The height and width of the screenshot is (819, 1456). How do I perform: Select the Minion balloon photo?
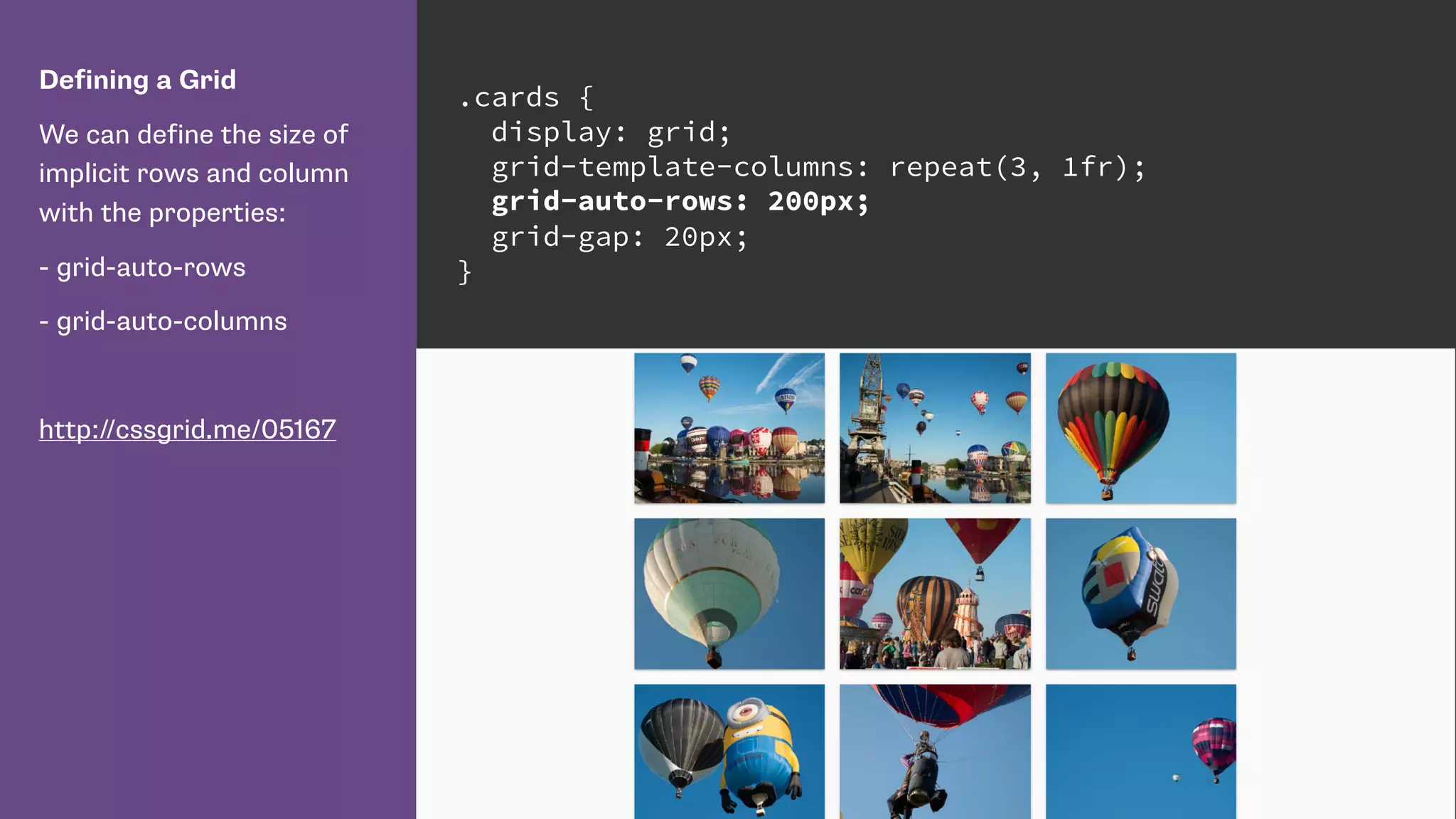point(729,751)
